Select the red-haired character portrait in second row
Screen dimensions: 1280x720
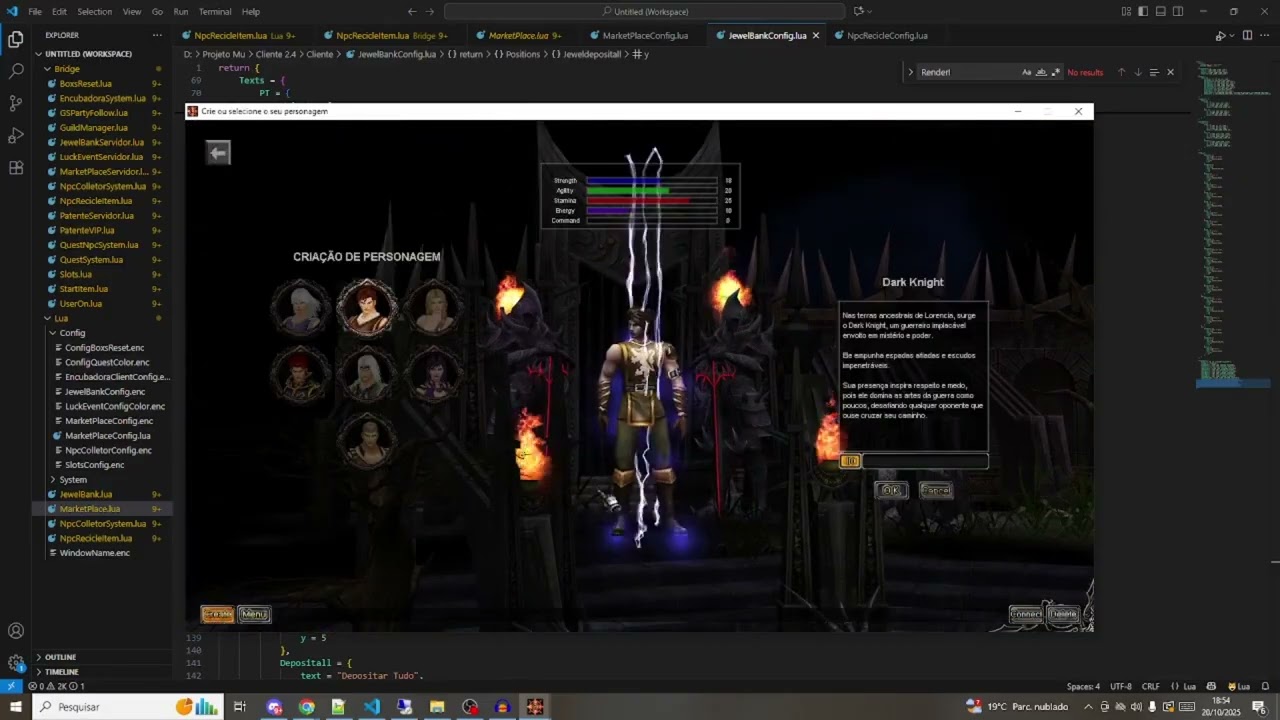click(x=300, y=373)
